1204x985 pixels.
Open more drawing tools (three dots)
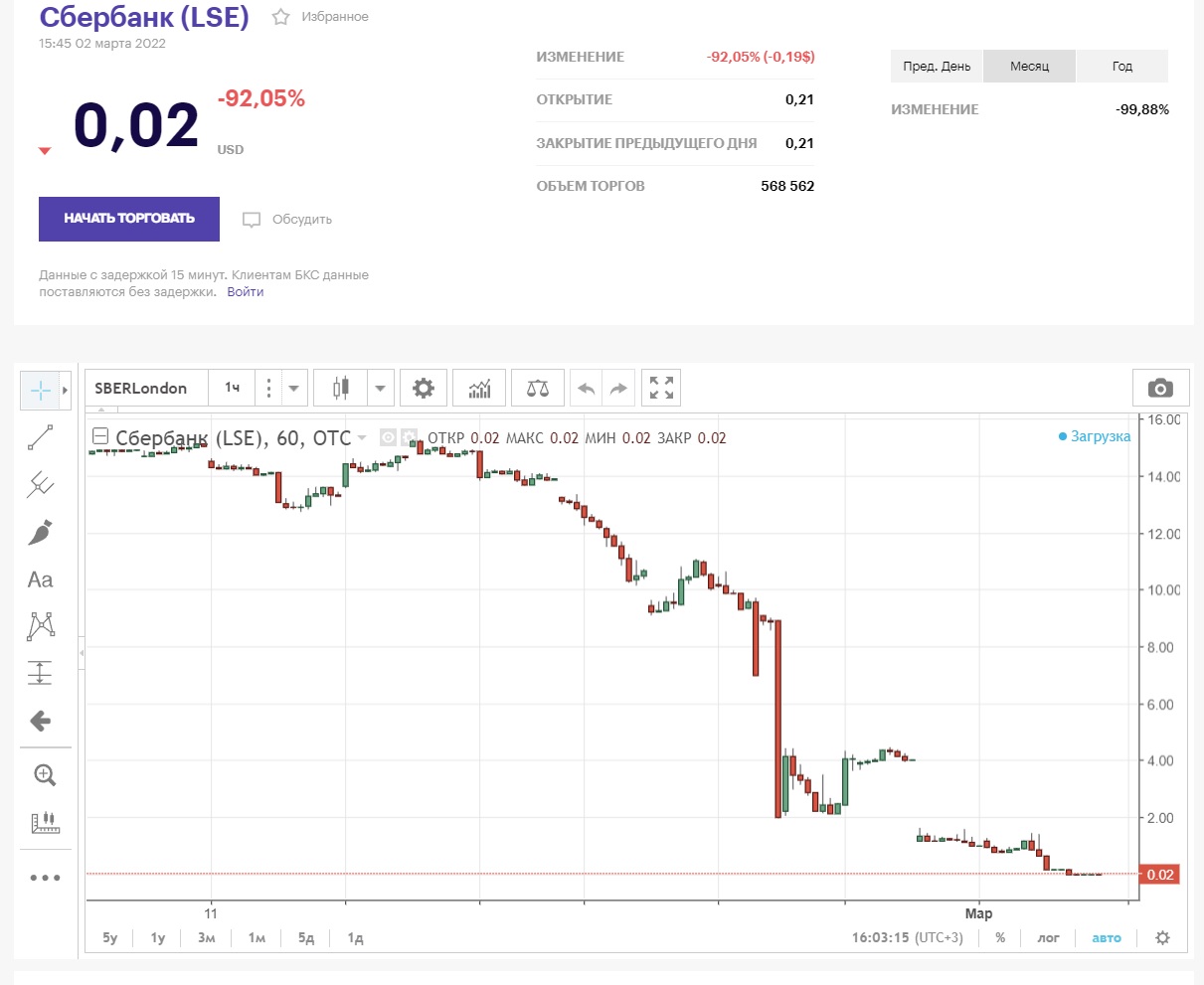click(x=45, y=878)
